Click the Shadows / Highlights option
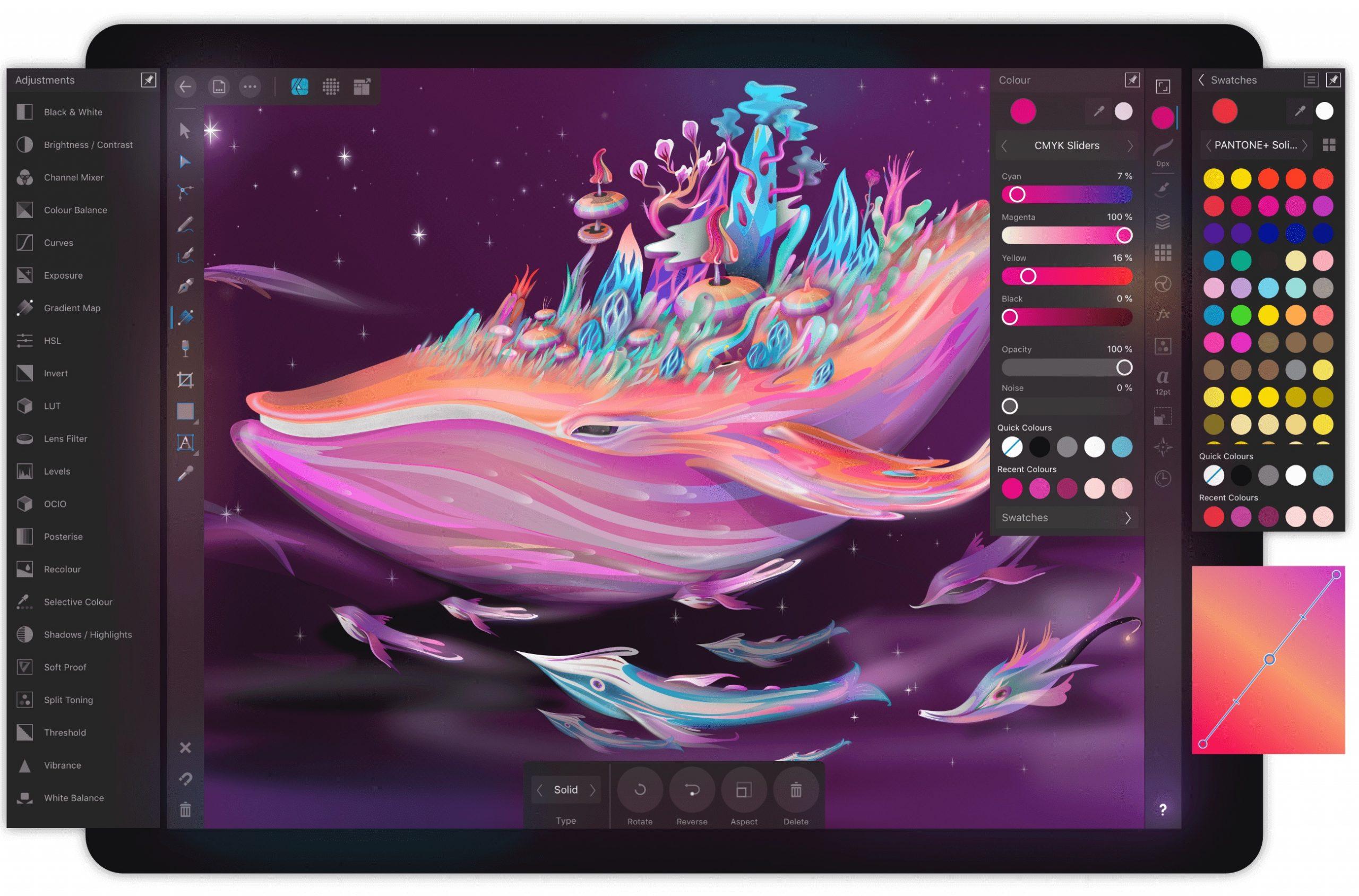 [x=85, y=635]
